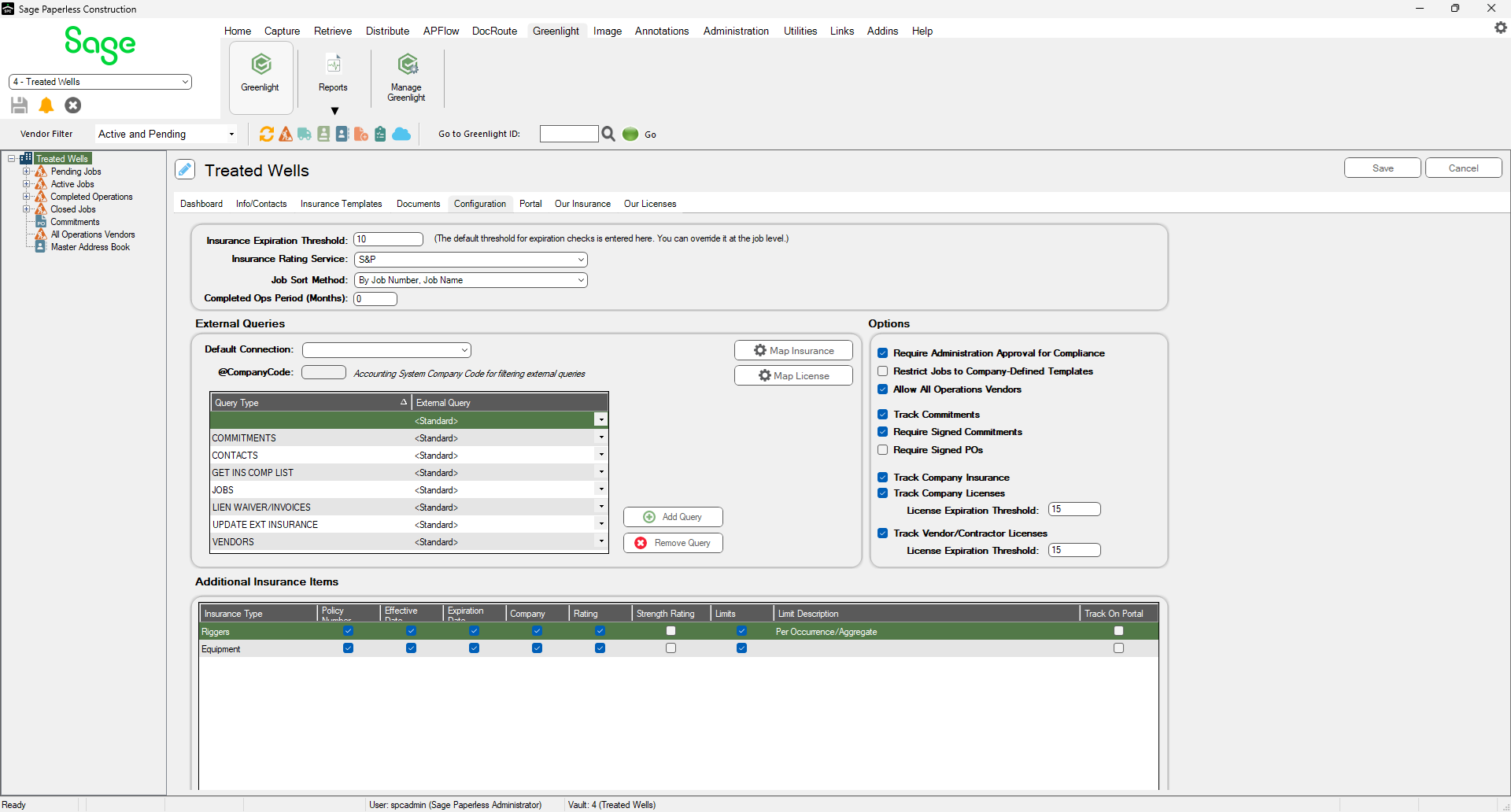
Task: Open Insurance Rating Service dropdown
Action: pyautogui.click(x=471, y=259)
